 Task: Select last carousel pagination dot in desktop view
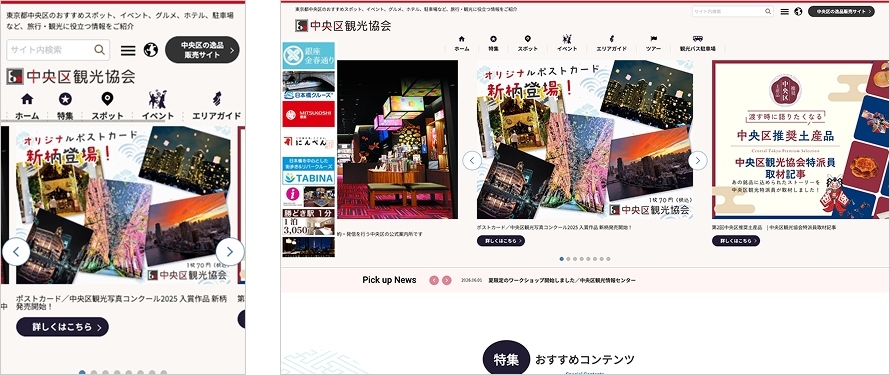[x=608, y=259]
